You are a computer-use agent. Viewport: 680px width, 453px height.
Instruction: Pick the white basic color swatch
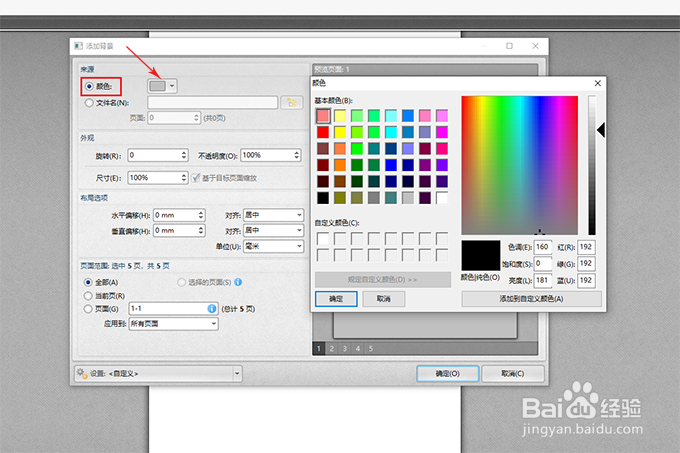pos(442,198)
